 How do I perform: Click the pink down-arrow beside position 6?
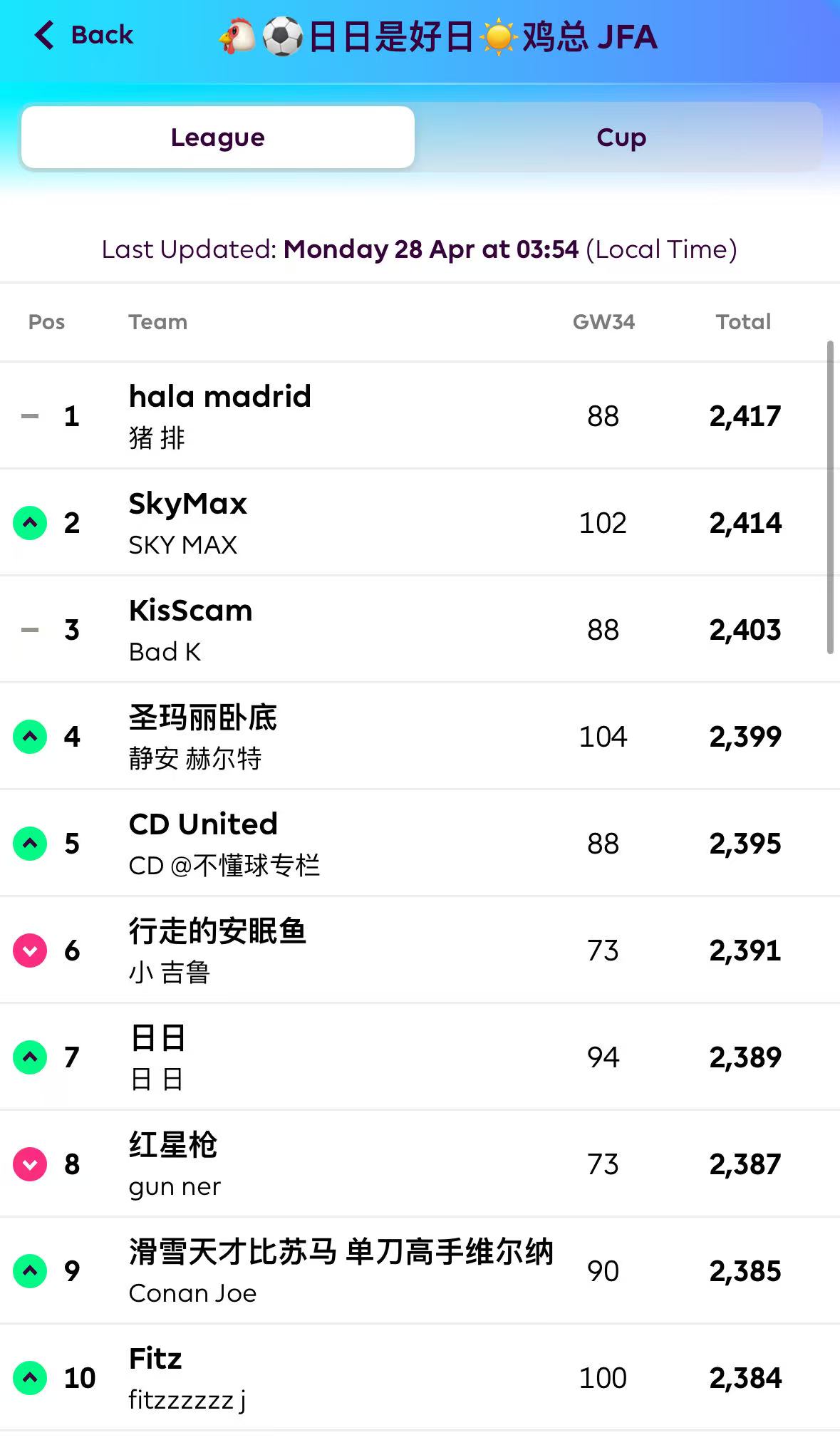point(30,950)
